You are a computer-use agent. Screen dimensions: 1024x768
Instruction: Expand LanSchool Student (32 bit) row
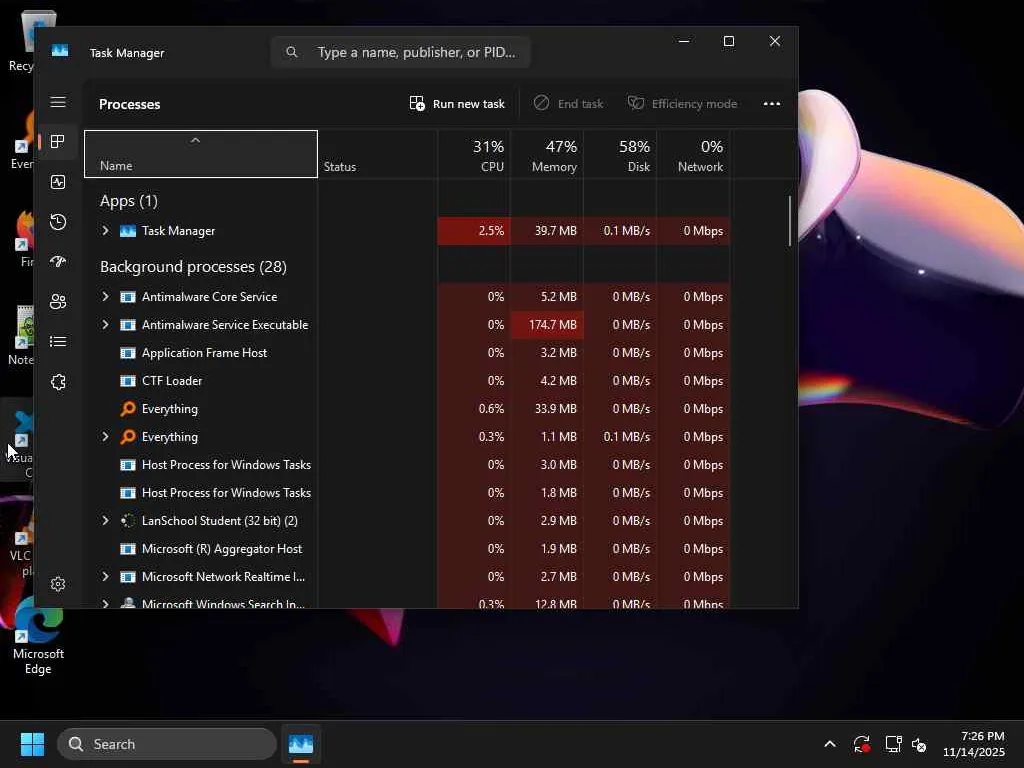105,520
